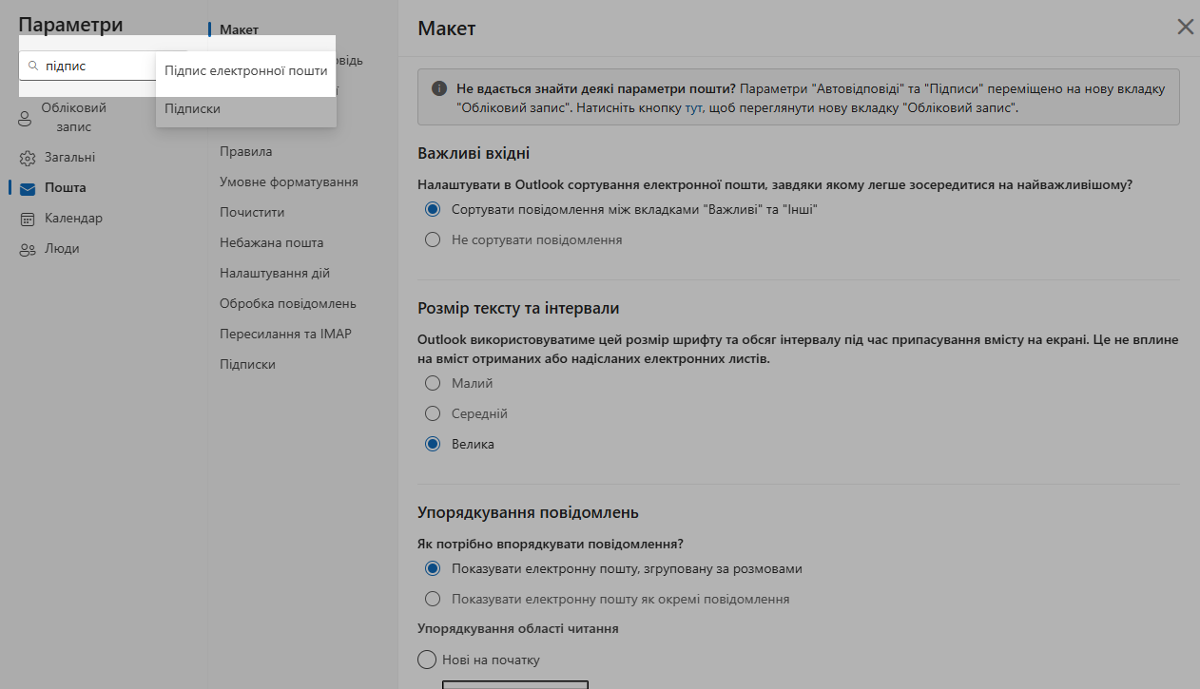Go to Небажана пошта settings

tap(271, 243)
